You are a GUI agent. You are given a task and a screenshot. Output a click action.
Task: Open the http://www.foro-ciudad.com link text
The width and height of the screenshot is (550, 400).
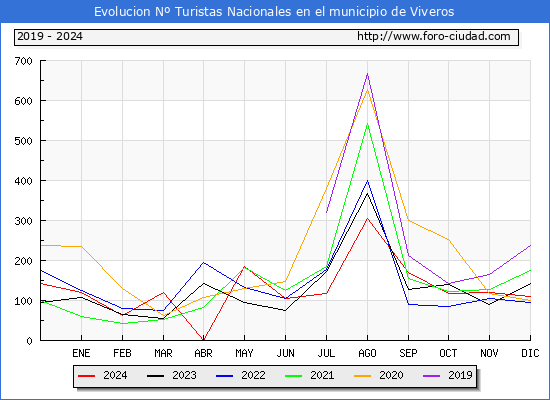(x=434, y=36)
